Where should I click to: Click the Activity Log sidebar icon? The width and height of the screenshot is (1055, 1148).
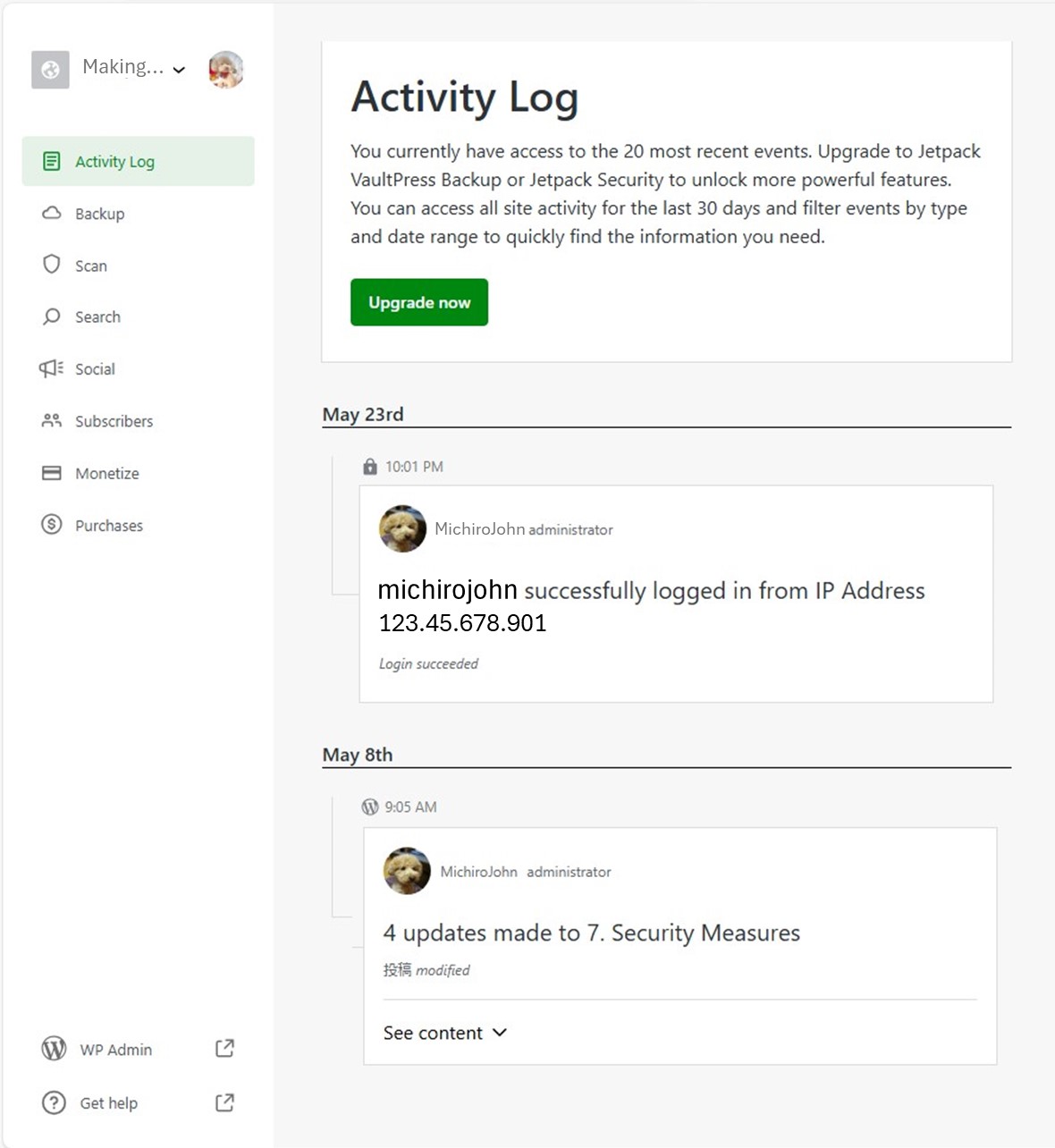click(x=52, y=161)
